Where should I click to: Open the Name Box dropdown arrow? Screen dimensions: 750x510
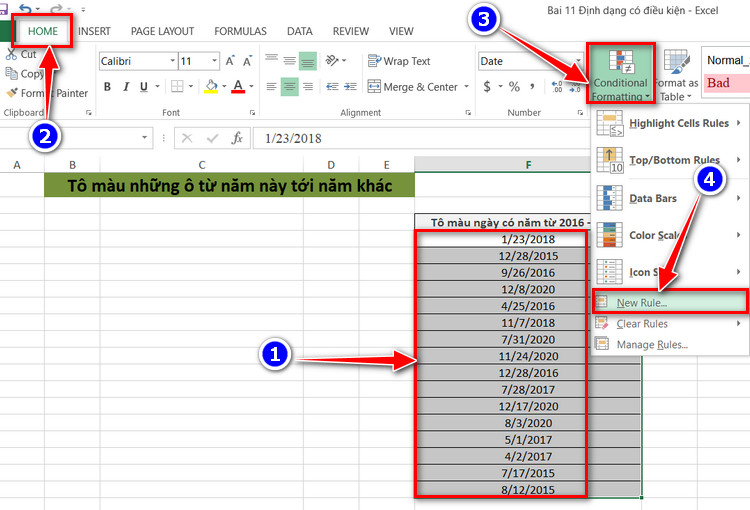[144, 138]
